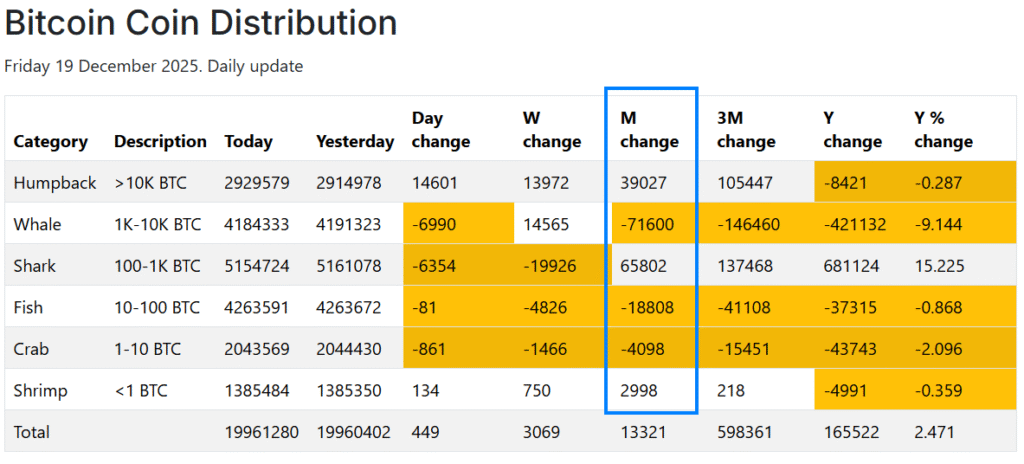
Task: Click the Humpback row label
Action: (55, 183)
